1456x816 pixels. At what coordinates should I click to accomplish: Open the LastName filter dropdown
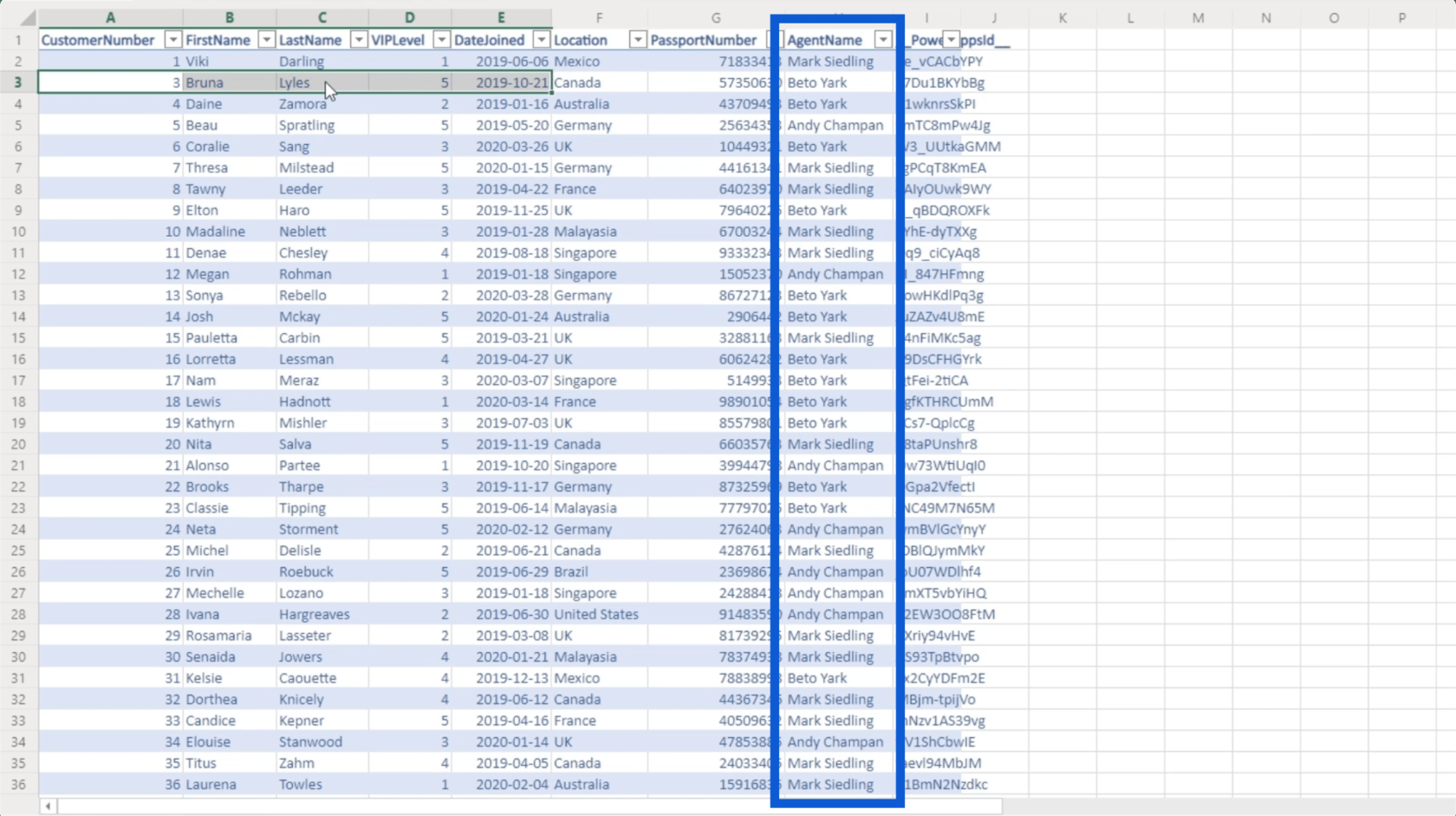(359, 40)
